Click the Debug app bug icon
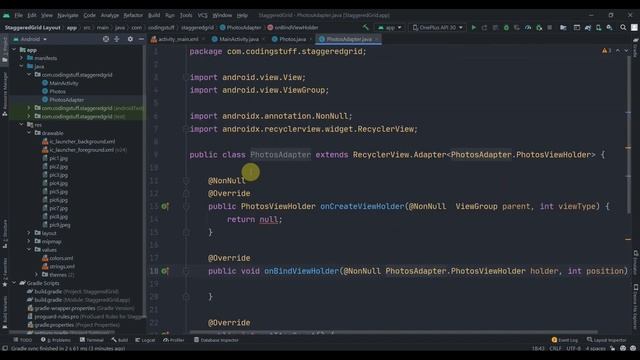The width and height of the screenshot is (640, 360). pyautogui.click(x=506, y=27)
